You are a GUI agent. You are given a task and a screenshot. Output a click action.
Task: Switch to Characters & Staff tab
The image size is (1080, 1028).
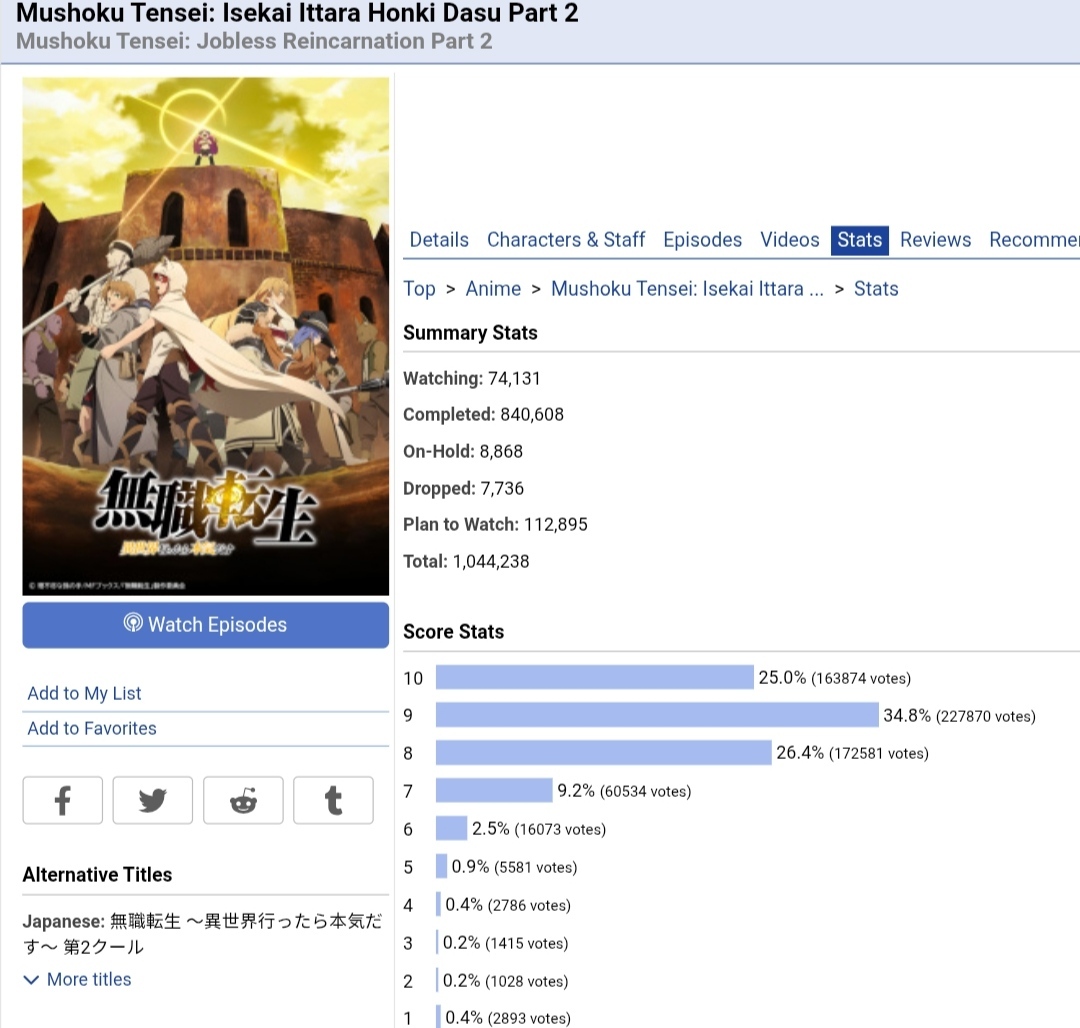566,240
